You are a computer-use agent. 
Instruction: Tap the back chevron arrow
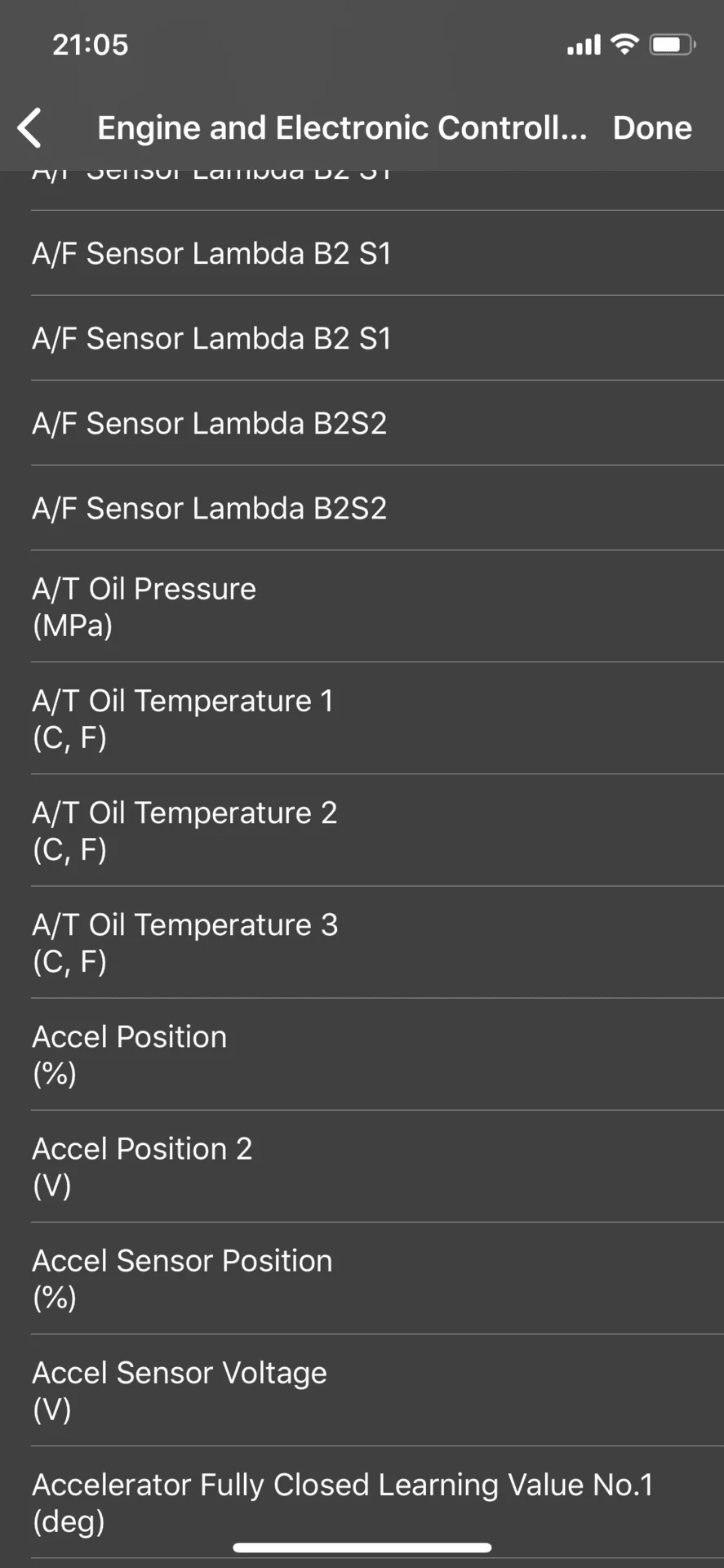pos(30,128)
